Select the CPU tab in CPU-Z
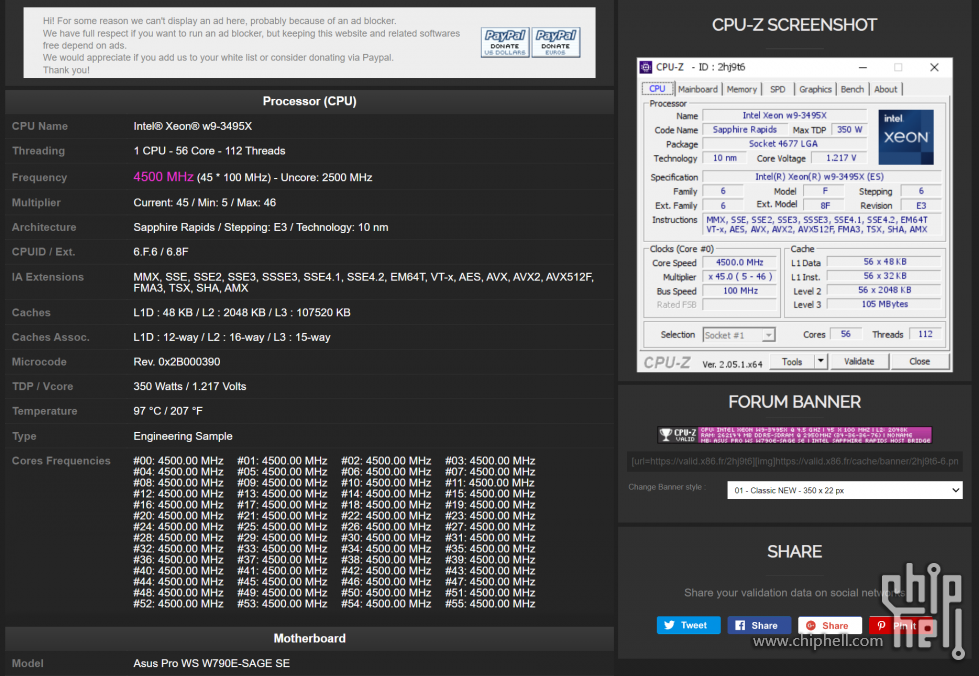The image size is (979, 676). point(657,89)
